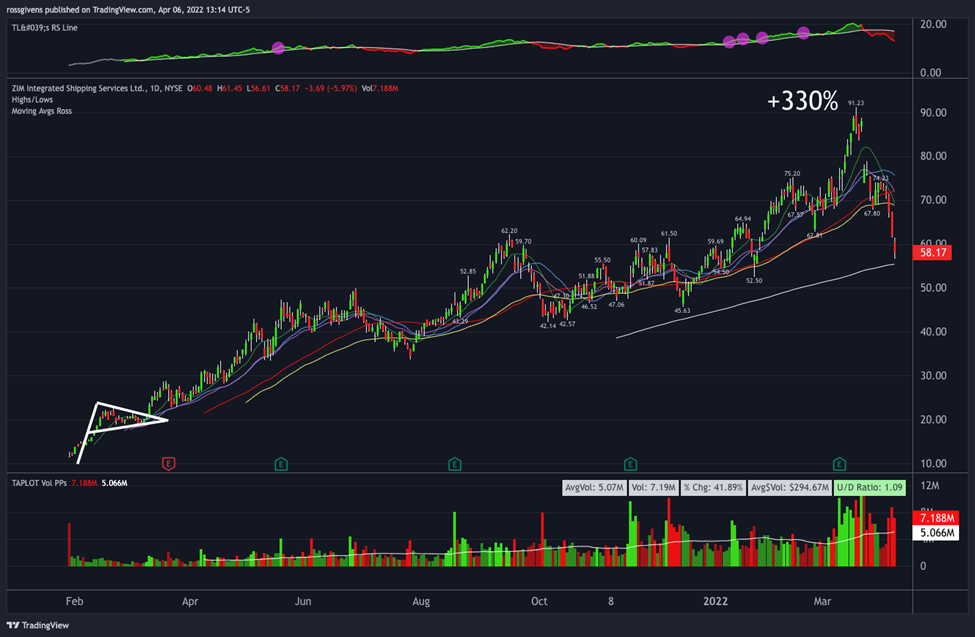The image size is (975, 637).
Task: Click the Vol7.188M value in chart legend
Action: pyautogui.click(x=380, y=88)
